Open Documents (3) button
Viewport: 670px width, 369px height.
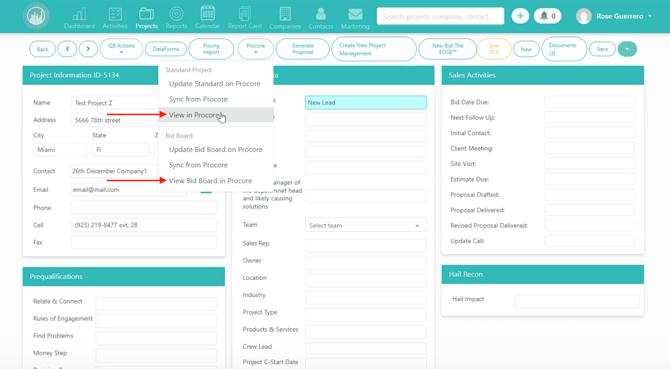(x=564, y=49)
